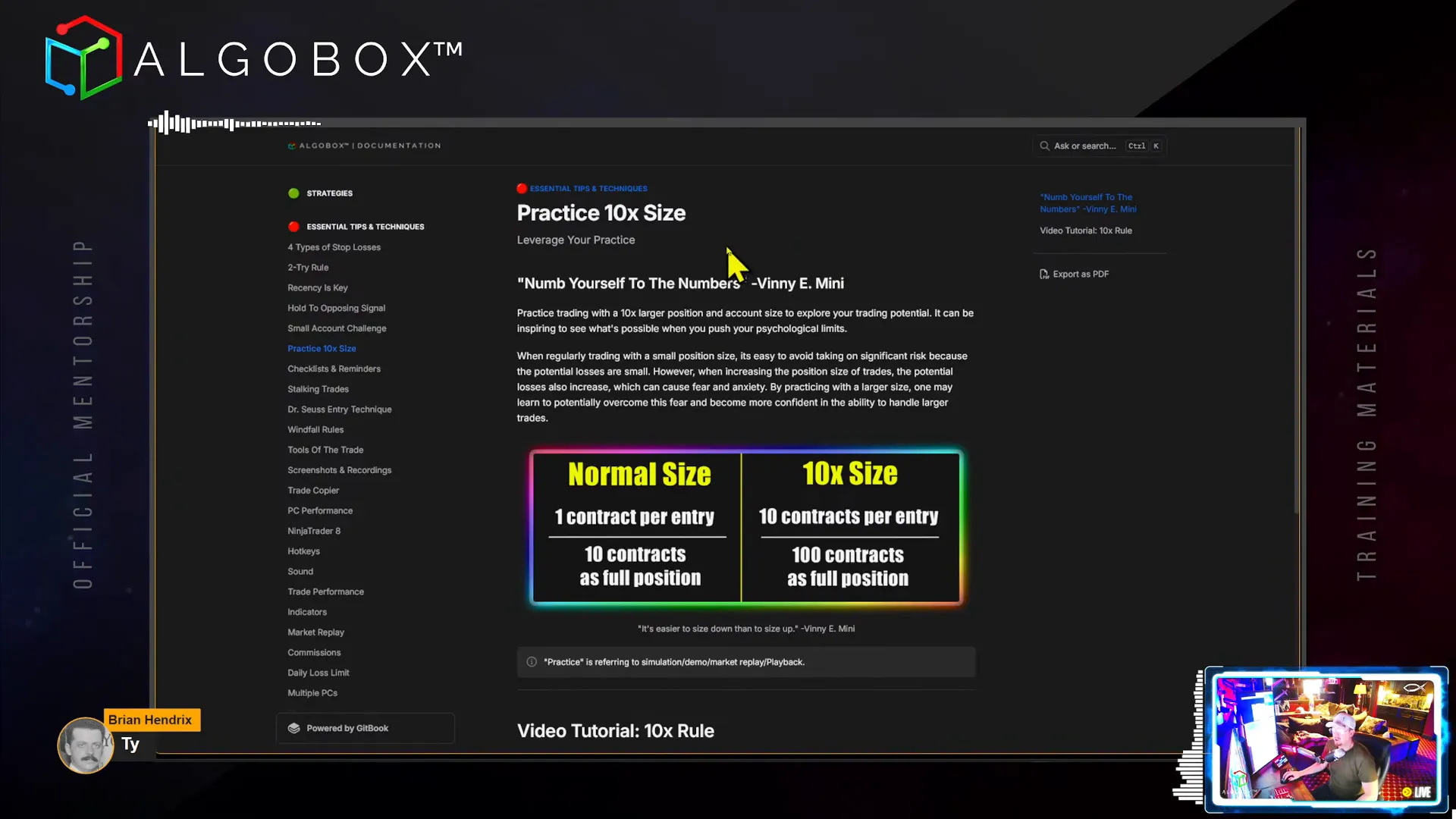Click the red Essential Tips section dot icon

click(x=293, y=227)
